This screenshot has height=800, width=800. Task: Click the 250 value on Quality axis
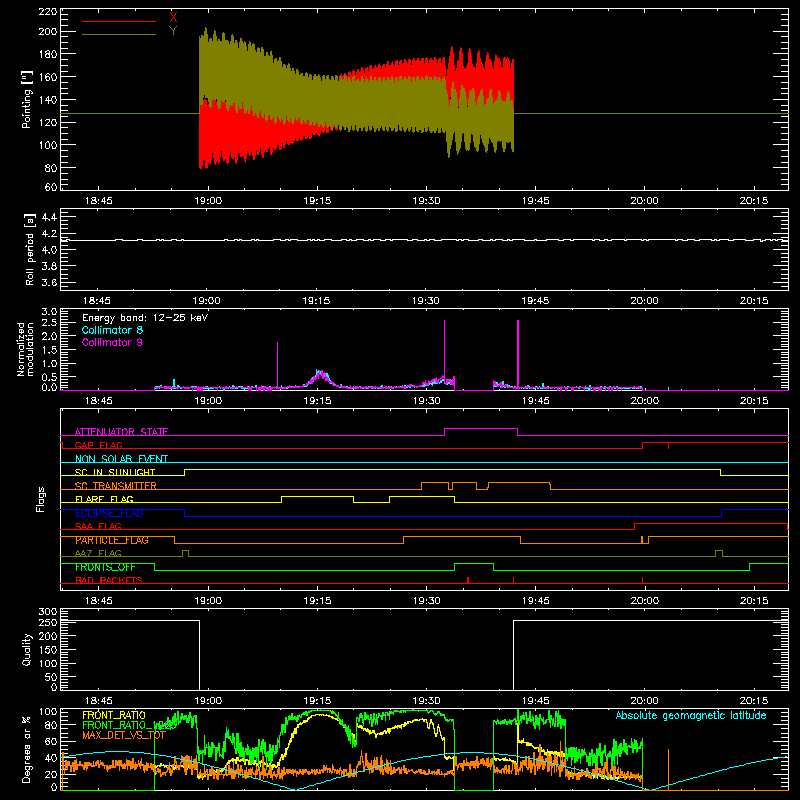(47, 622)
